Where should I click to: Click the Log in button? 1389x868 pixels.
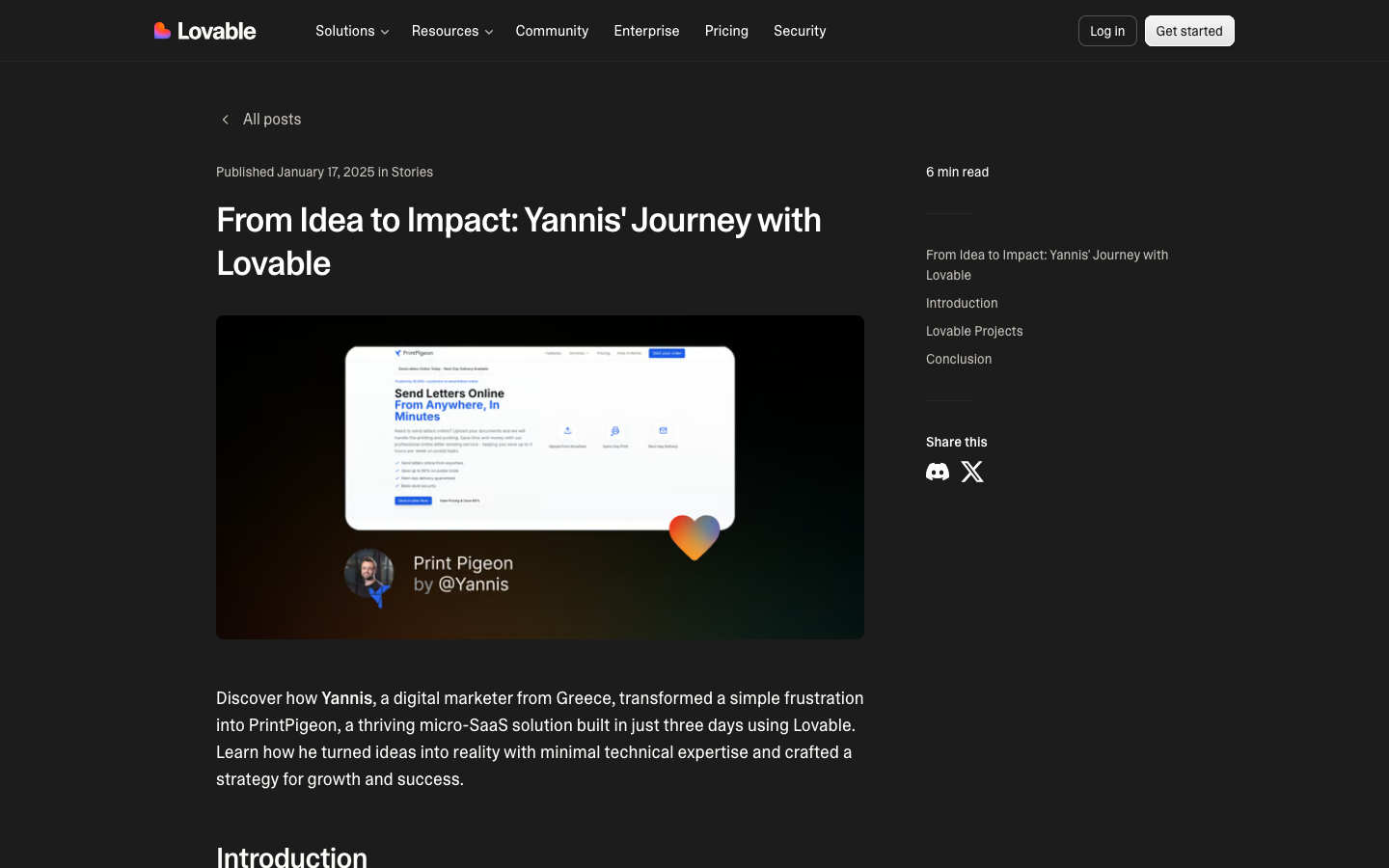click(1107, 31)
